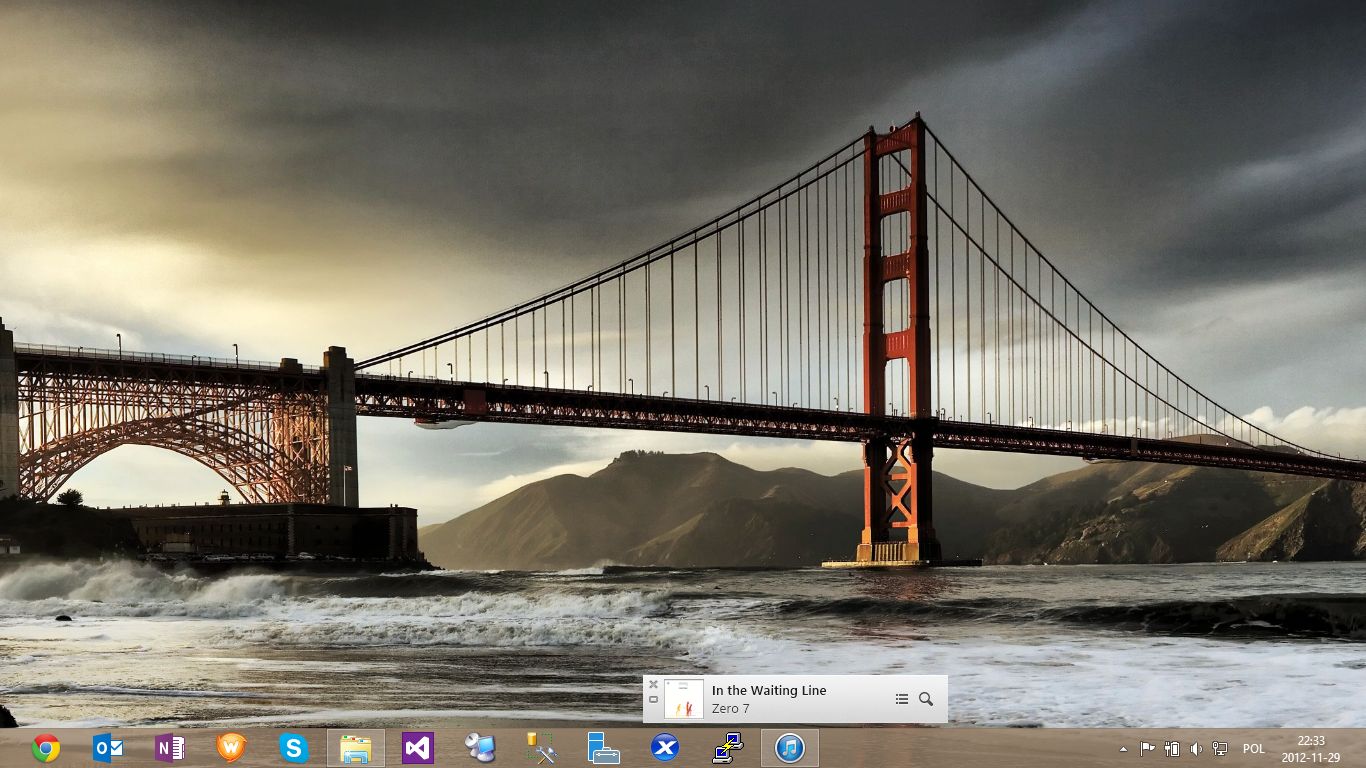Open network status tray icon
Viewport: 1366px width, 768px height.
[1220, 748]
